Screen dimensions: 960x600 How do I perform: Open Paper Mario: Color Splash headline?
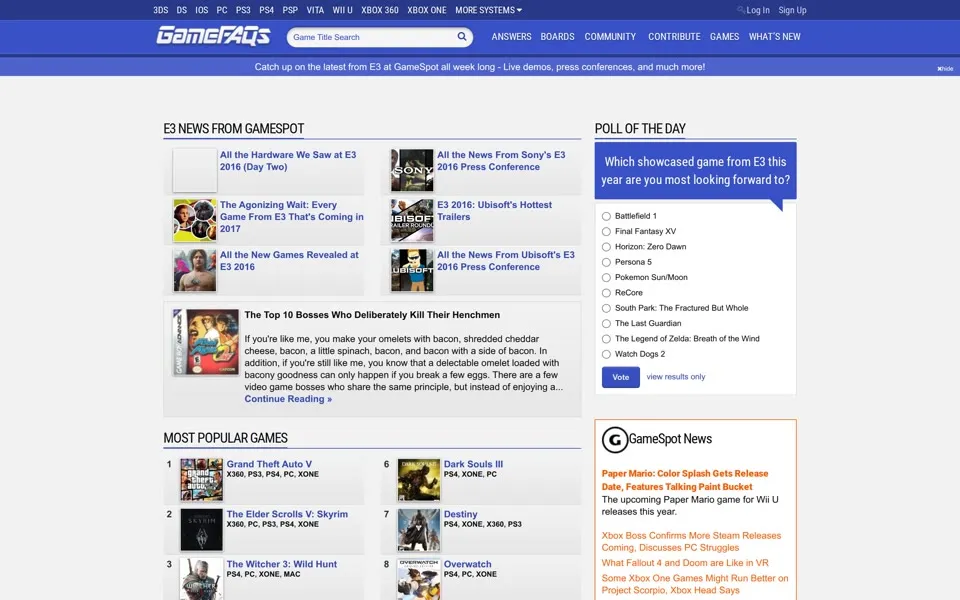(684, 480)
